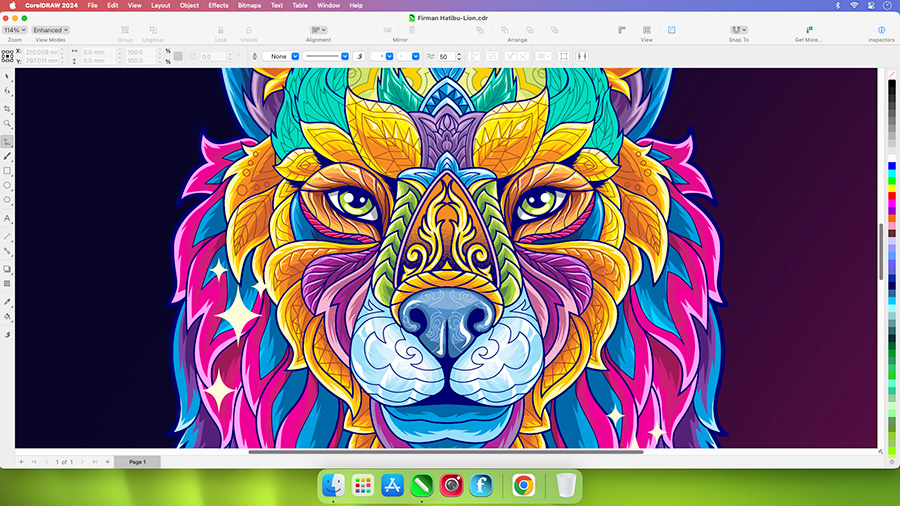Open the Table menu
Screen dimensions: 900x506
(x=300, y=5)
